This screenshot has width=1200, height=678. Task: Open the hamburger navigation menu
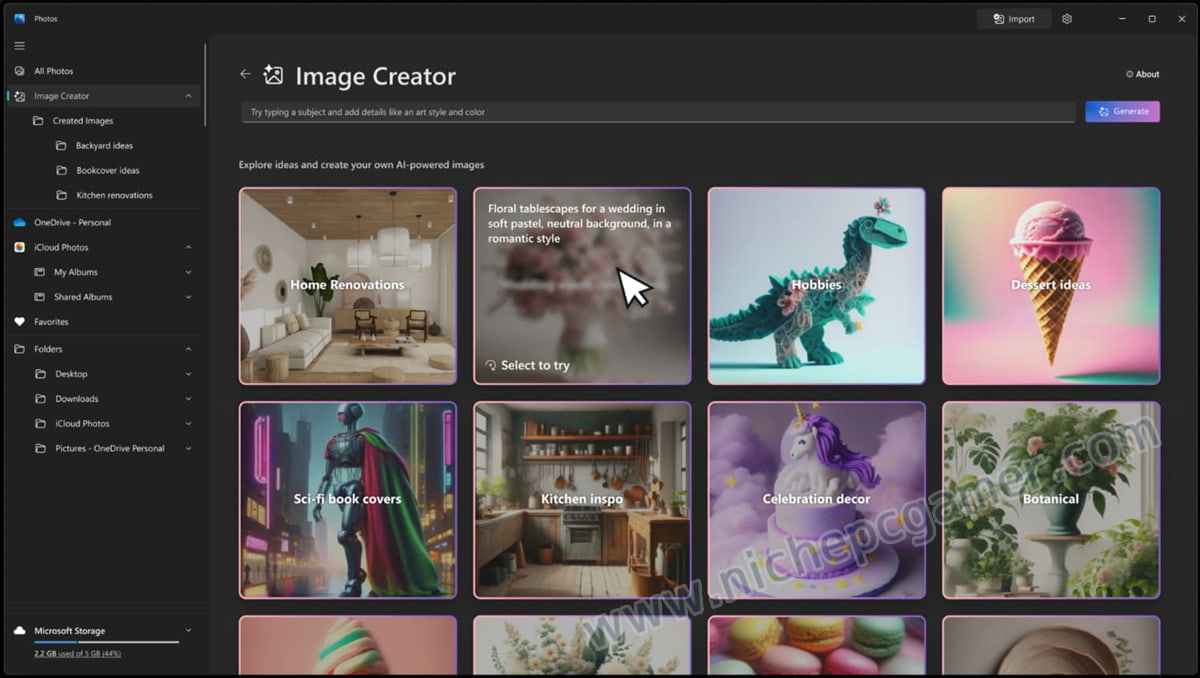[19, 46]
